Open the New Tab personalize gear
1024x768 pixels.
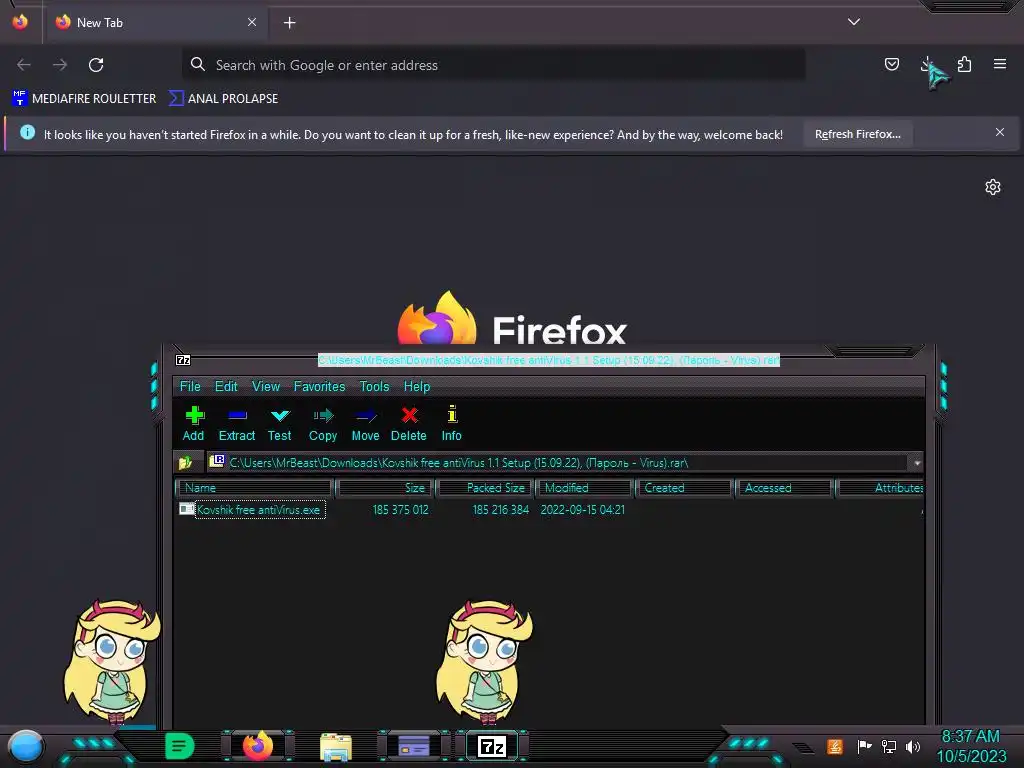993,187
